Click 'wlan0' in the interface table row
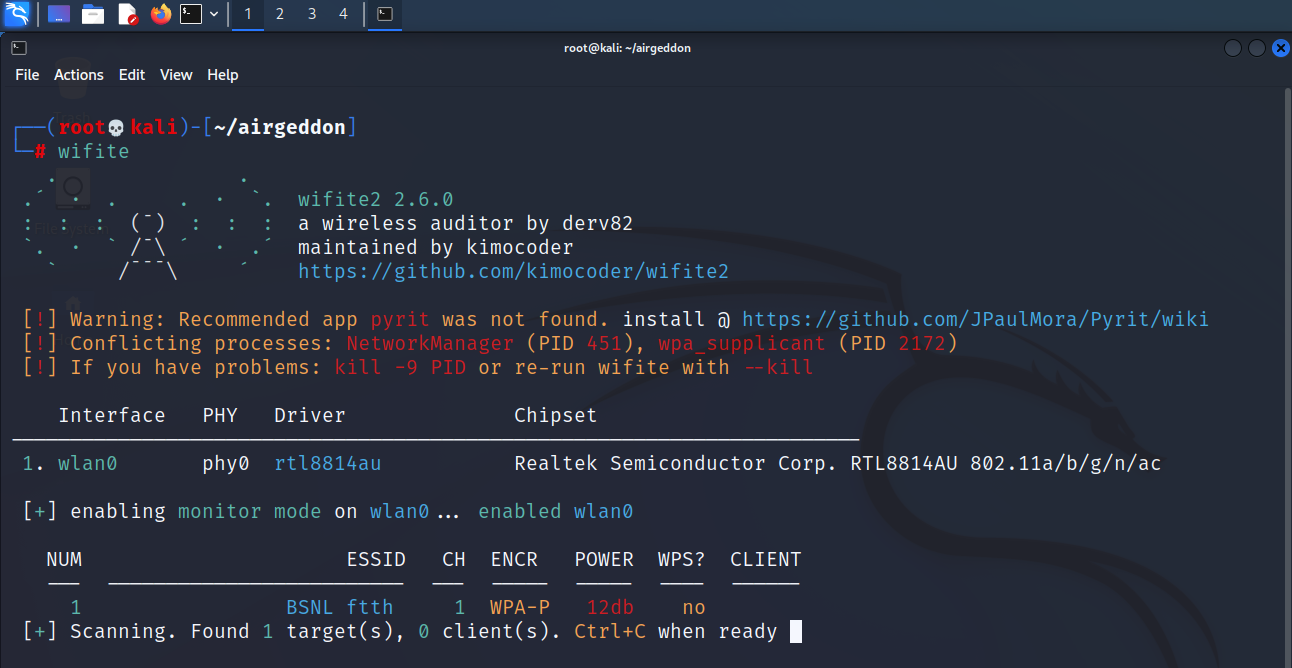The width and height of the screenshot is (1292, 668). [x=88, y=463]
